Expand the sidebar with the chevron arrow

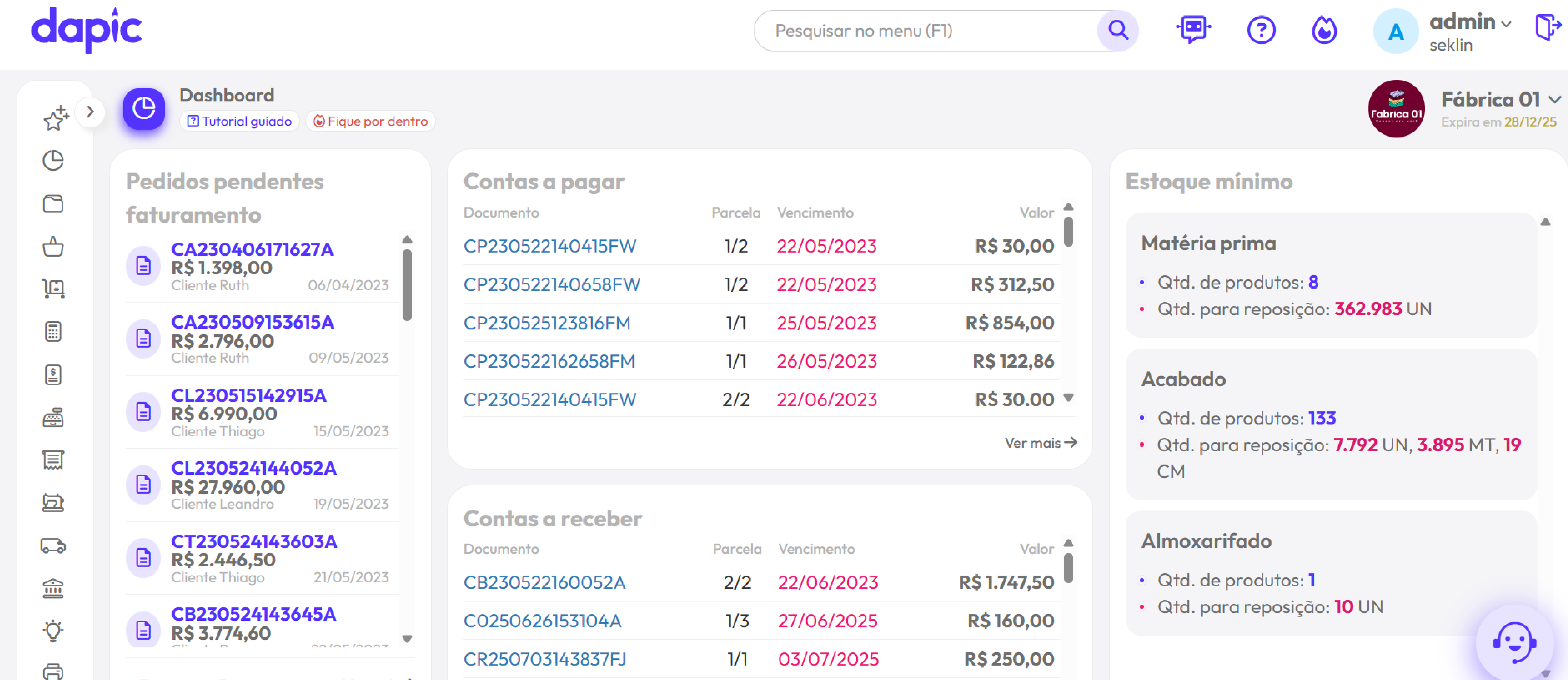pyautogui.click(x=91, y=112)
